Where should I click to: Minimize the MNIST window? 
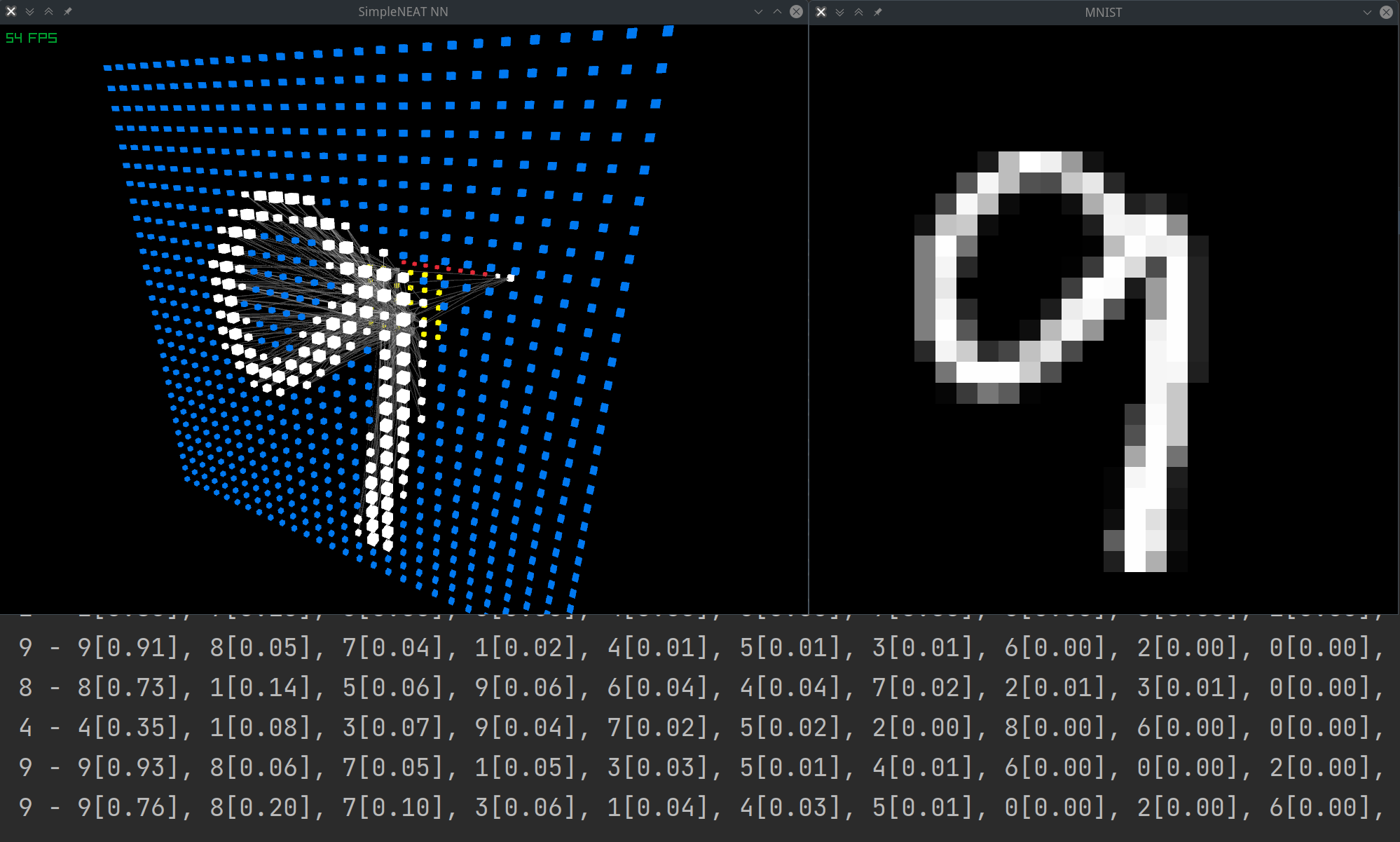point(1367,12)
